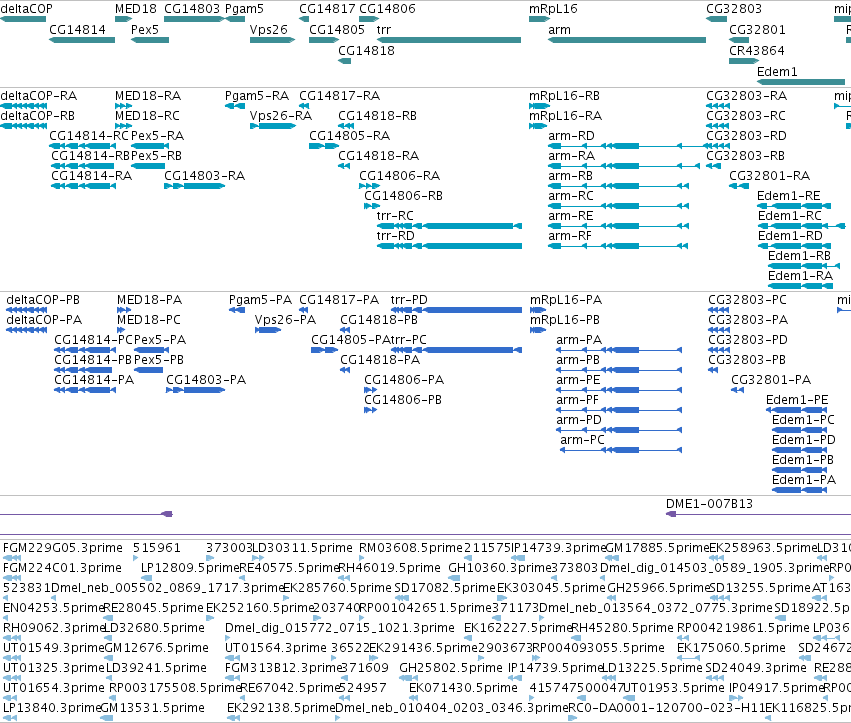Click the Edem1 gene label
Viewport: 851px width, 723px height.
pyautogui.click(x=777, y=72)
